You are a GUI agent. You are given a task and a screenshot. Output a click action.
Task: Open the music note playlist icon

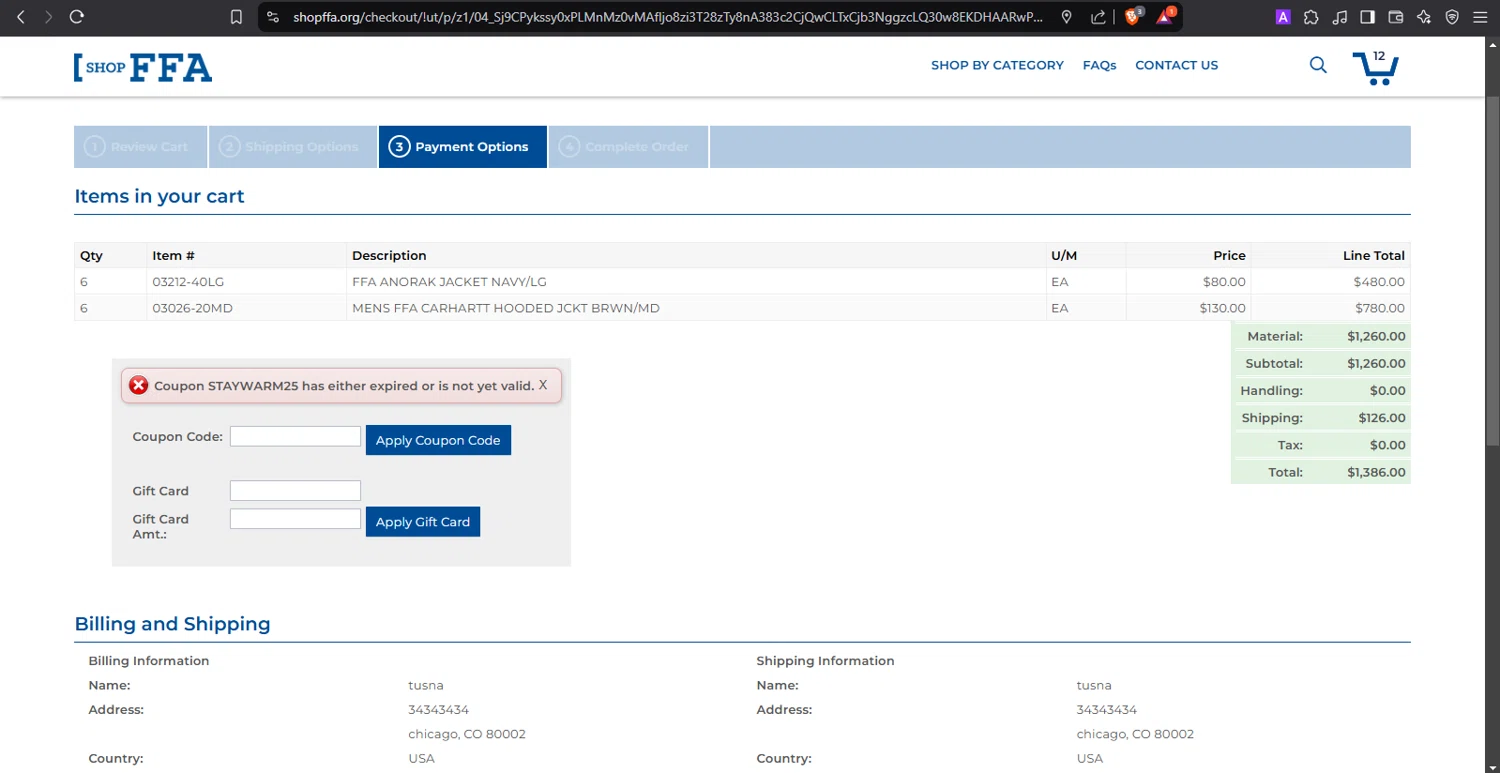pos(1340,17)
